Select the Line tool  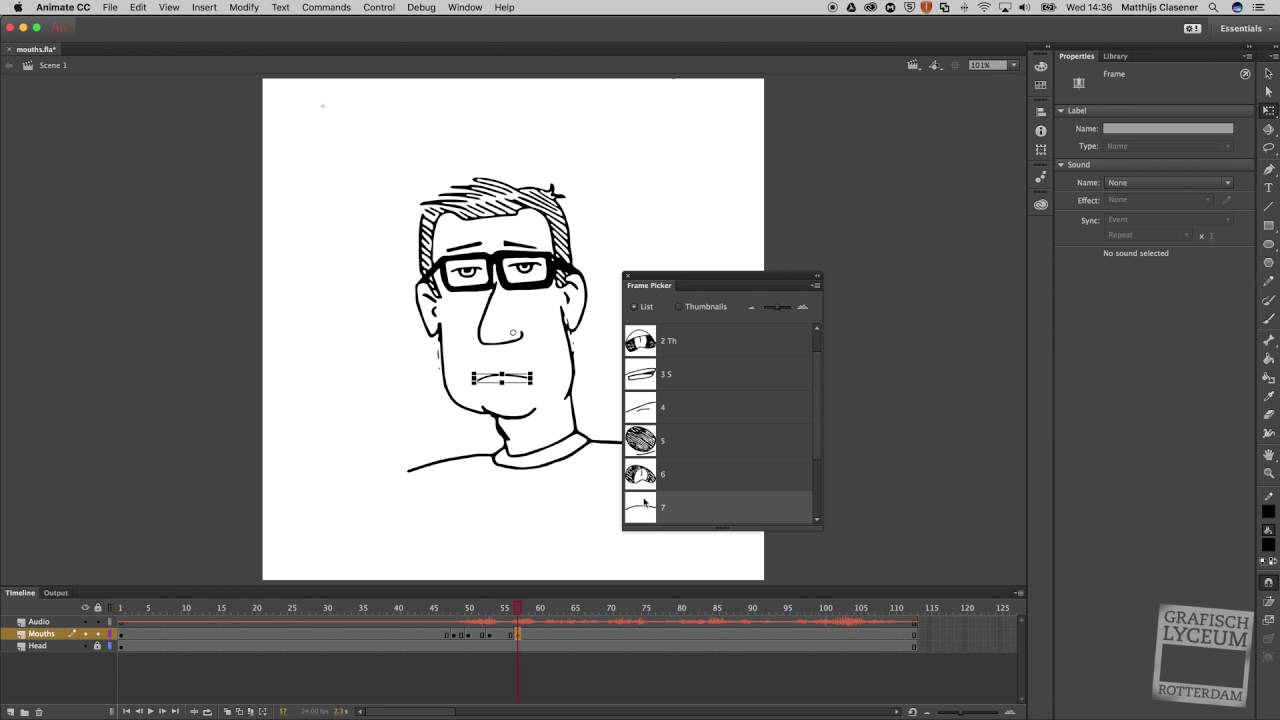pyautogui.click(x=1268, y=207)
